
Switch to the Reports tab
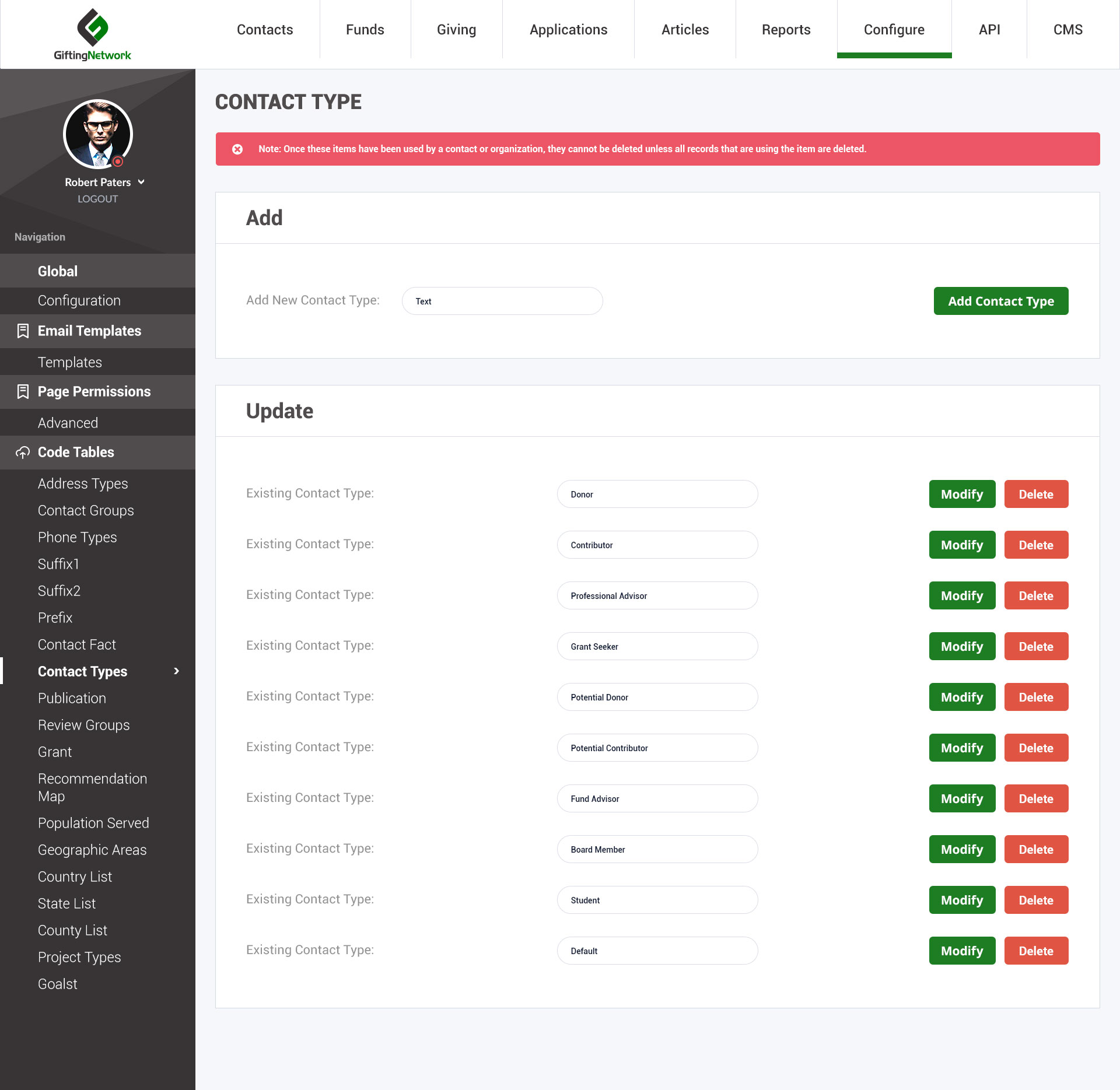click(786, 29)
